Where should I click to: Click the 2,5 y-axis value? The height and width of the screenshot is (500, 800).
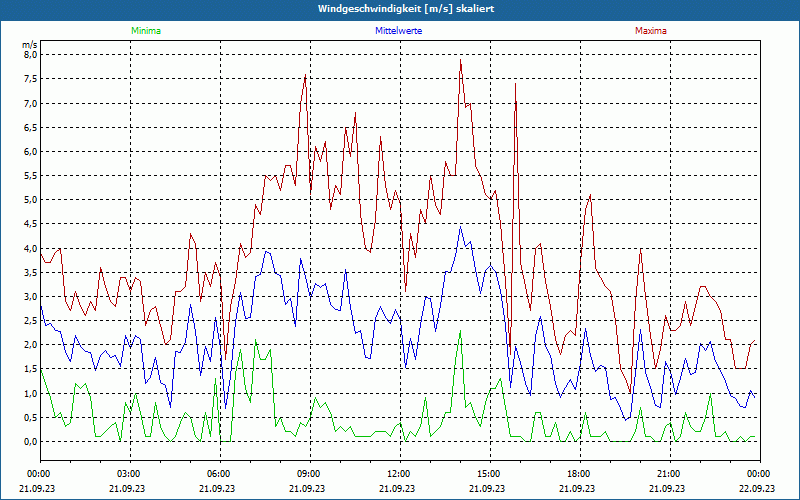[31, 321]
